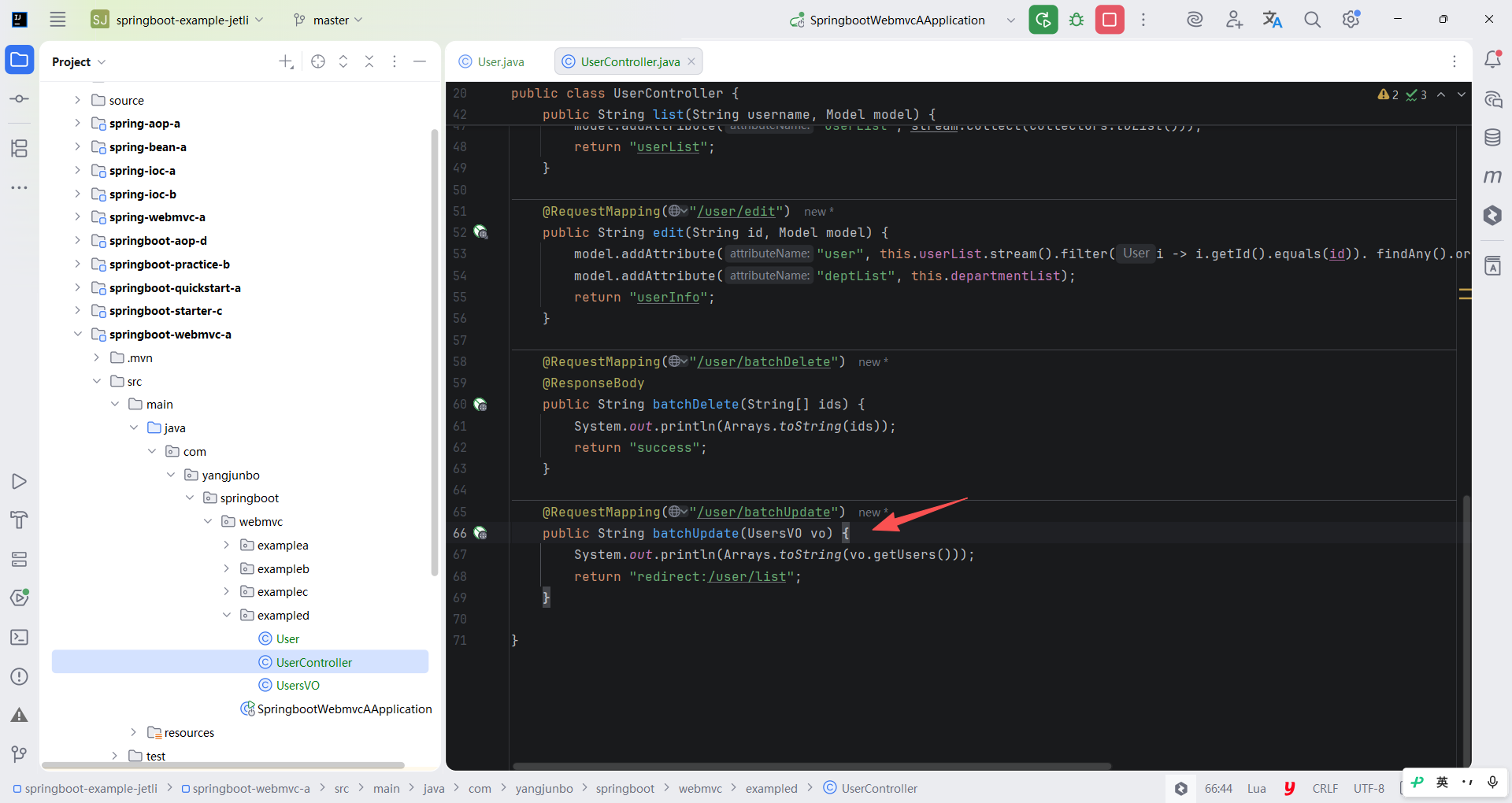Screen dimensions: 1512x803
Task: Expand the resources folder
Action: (x=133, y=732)
